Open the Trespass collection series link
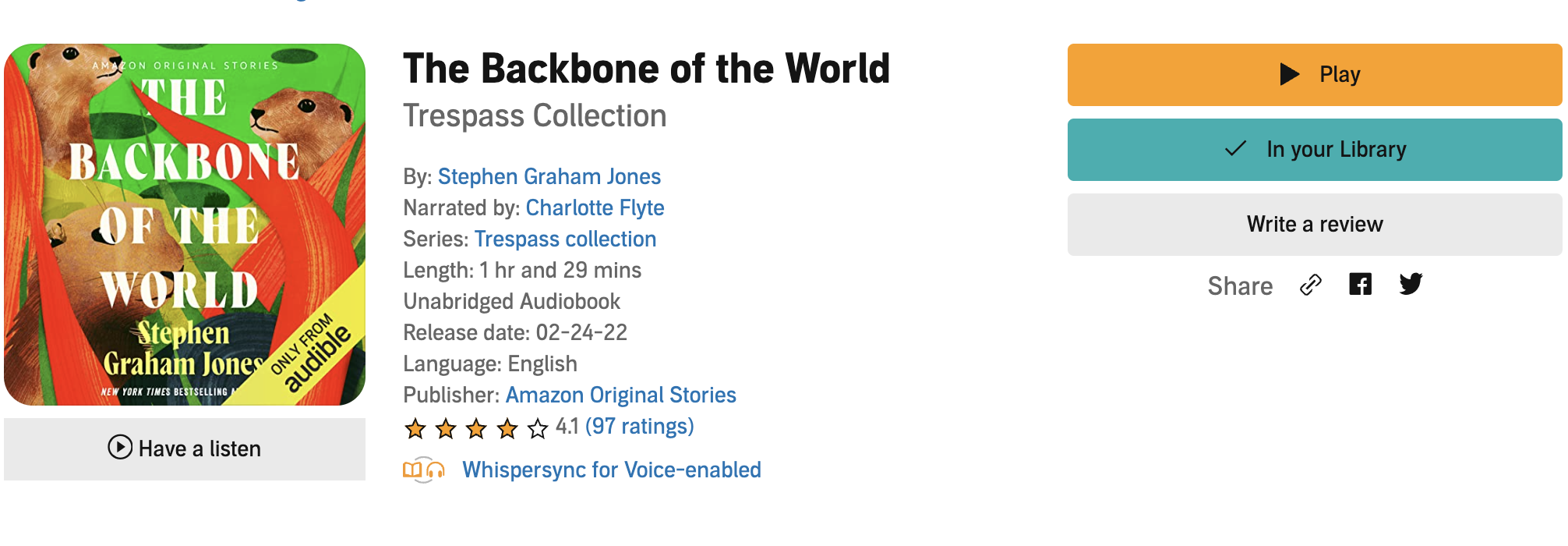 [x=565, y=239]
